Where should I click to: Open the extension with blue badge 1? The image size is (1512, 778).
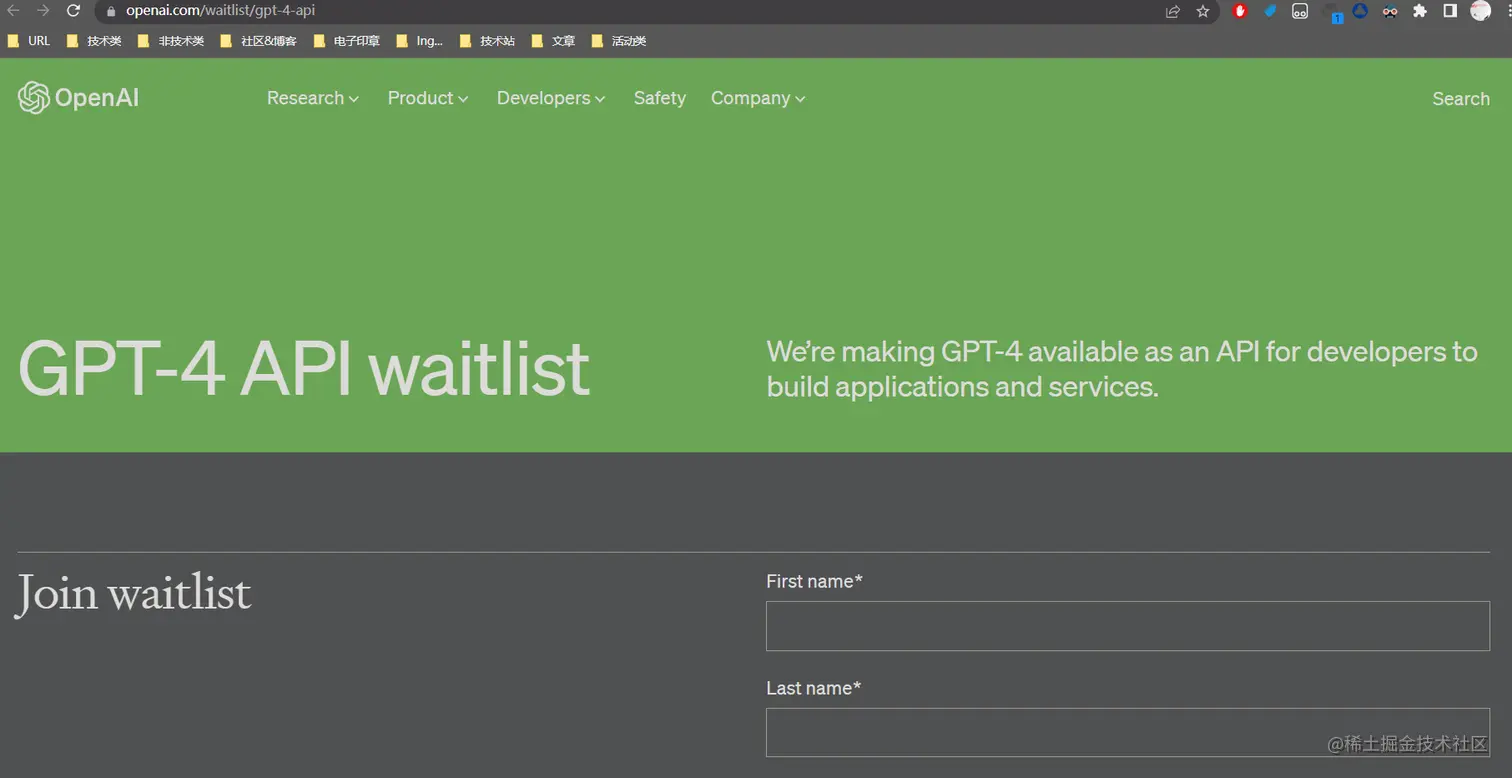point(1332,12)
